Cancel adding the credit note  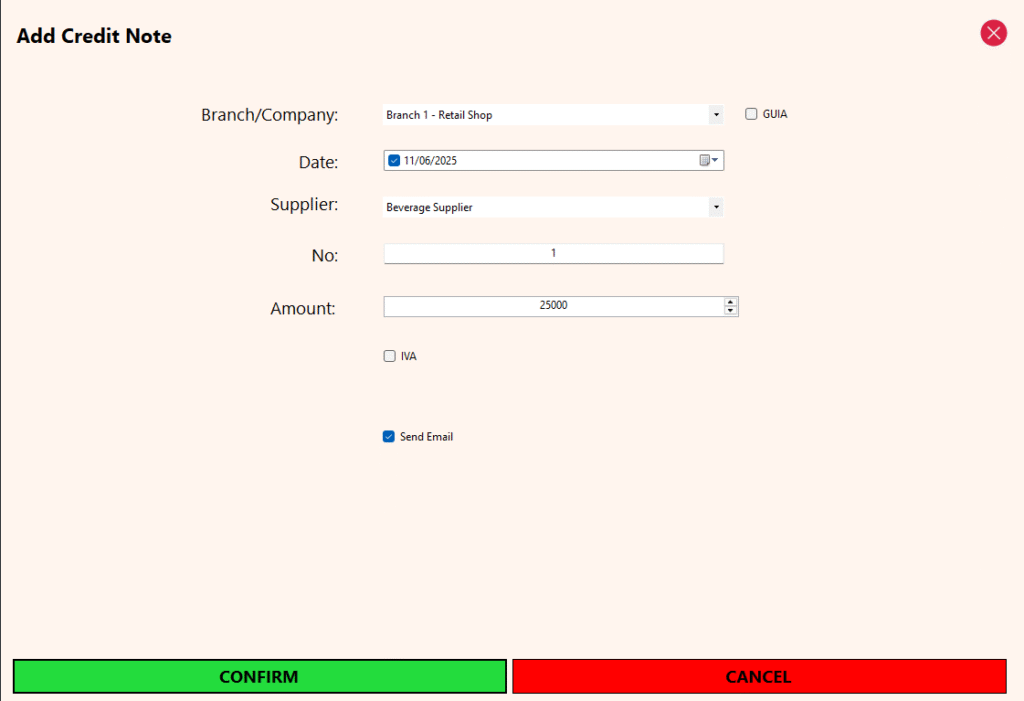(x=759, y=676)
